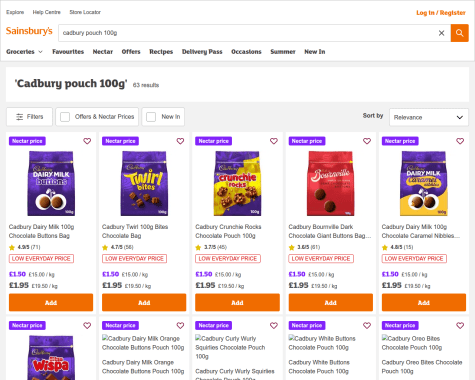Open 'Cadbury Twirl 100g Bites Chocolate Bag' title
This screenshot has height=380, width=475.
(x=135, y=231)
